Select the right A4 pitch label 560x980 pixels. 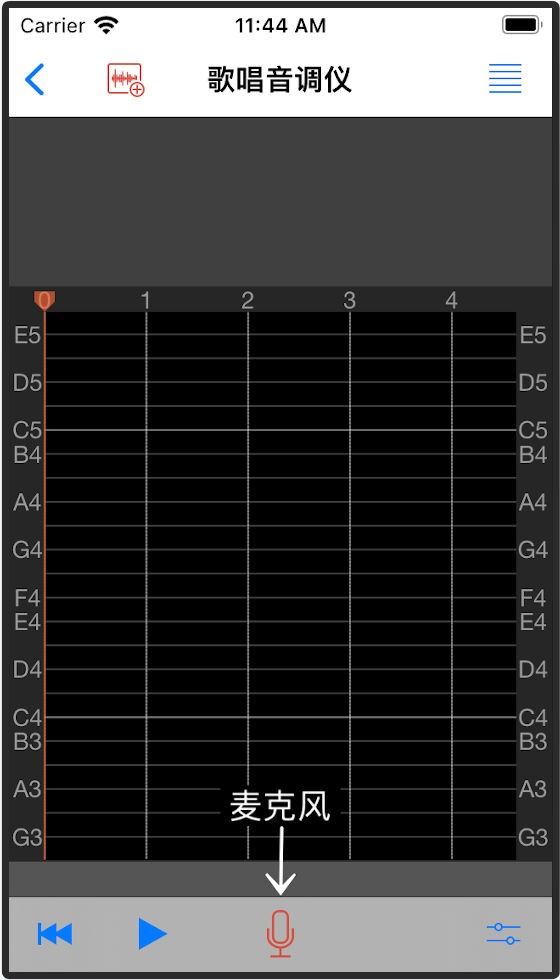(533, 502)
